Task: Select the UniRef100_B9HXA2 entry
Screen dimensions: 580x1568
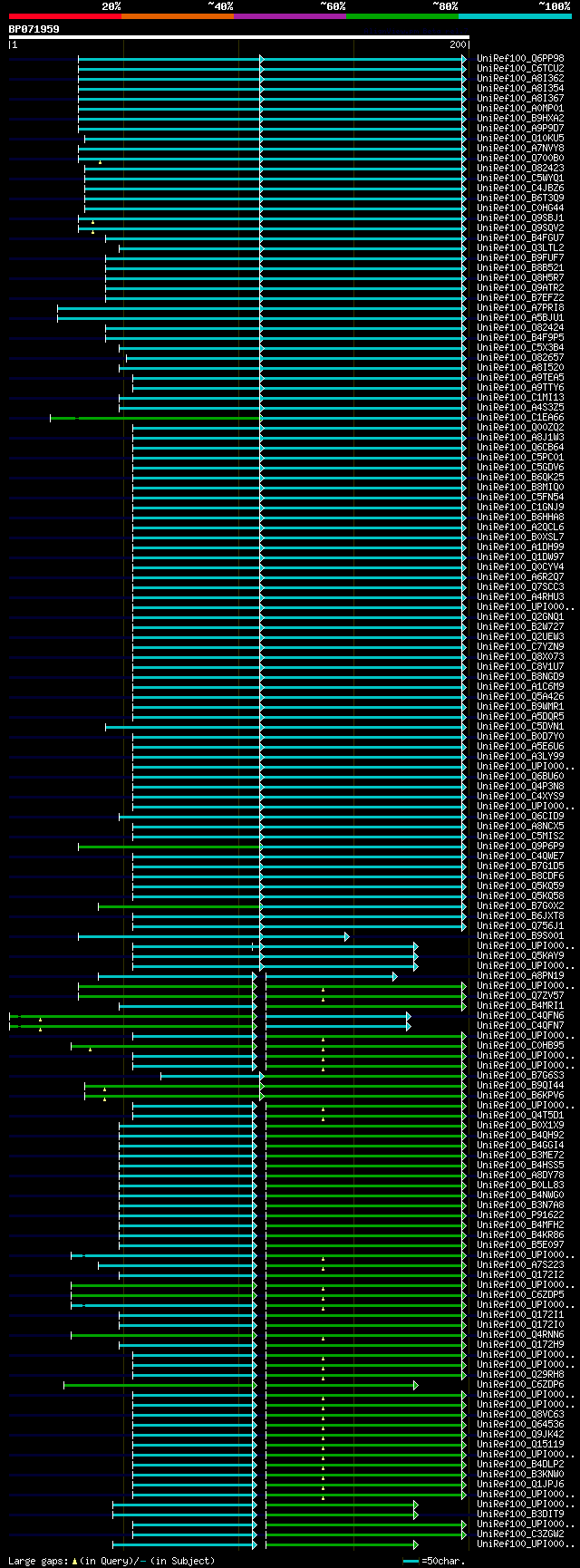Action: pos(520,118)
